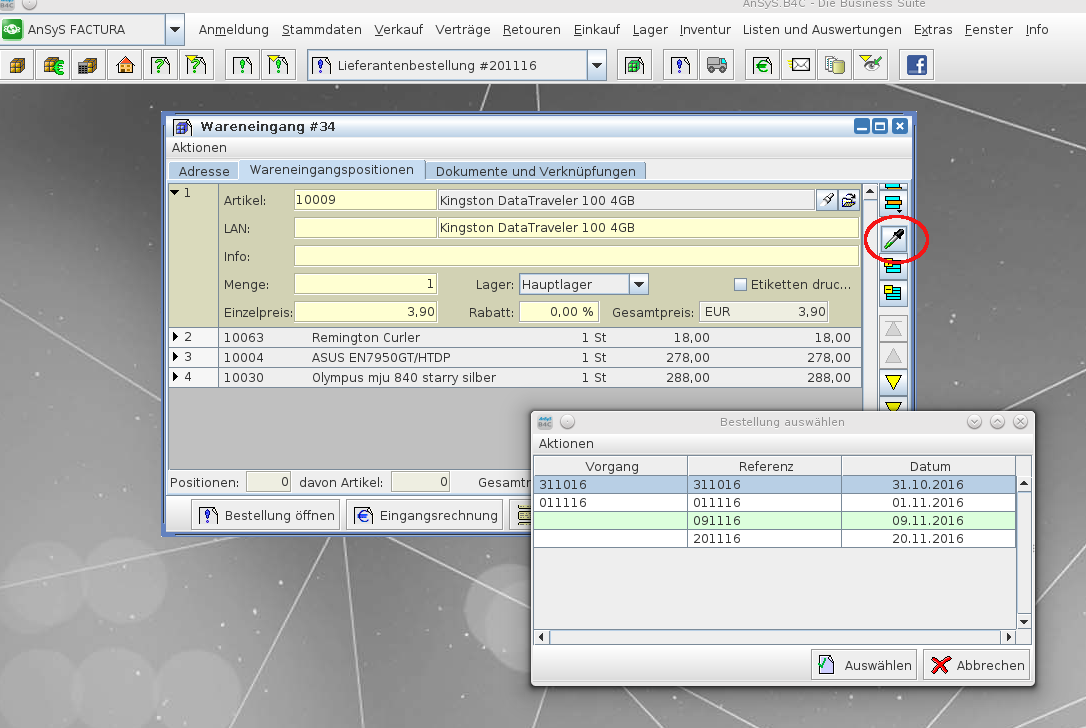Collapse position 1 using its triangle
Viewport: 1086px width, 728px height.
coord(175,192)
